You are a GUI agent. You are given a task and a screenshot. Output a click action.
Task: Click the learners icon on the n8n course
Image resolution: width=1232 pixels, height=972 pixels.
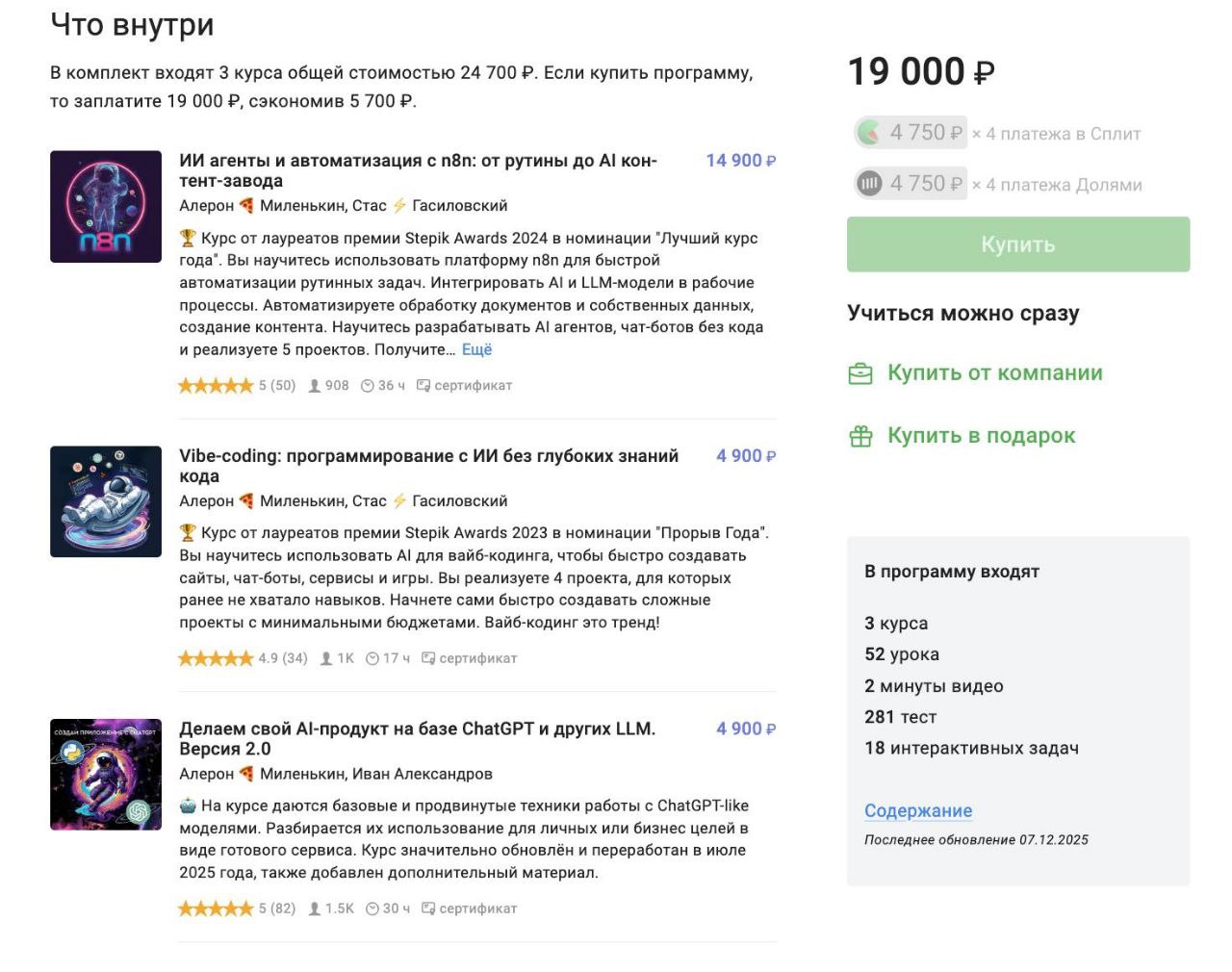pyautogui.click(x=315, y=386)
